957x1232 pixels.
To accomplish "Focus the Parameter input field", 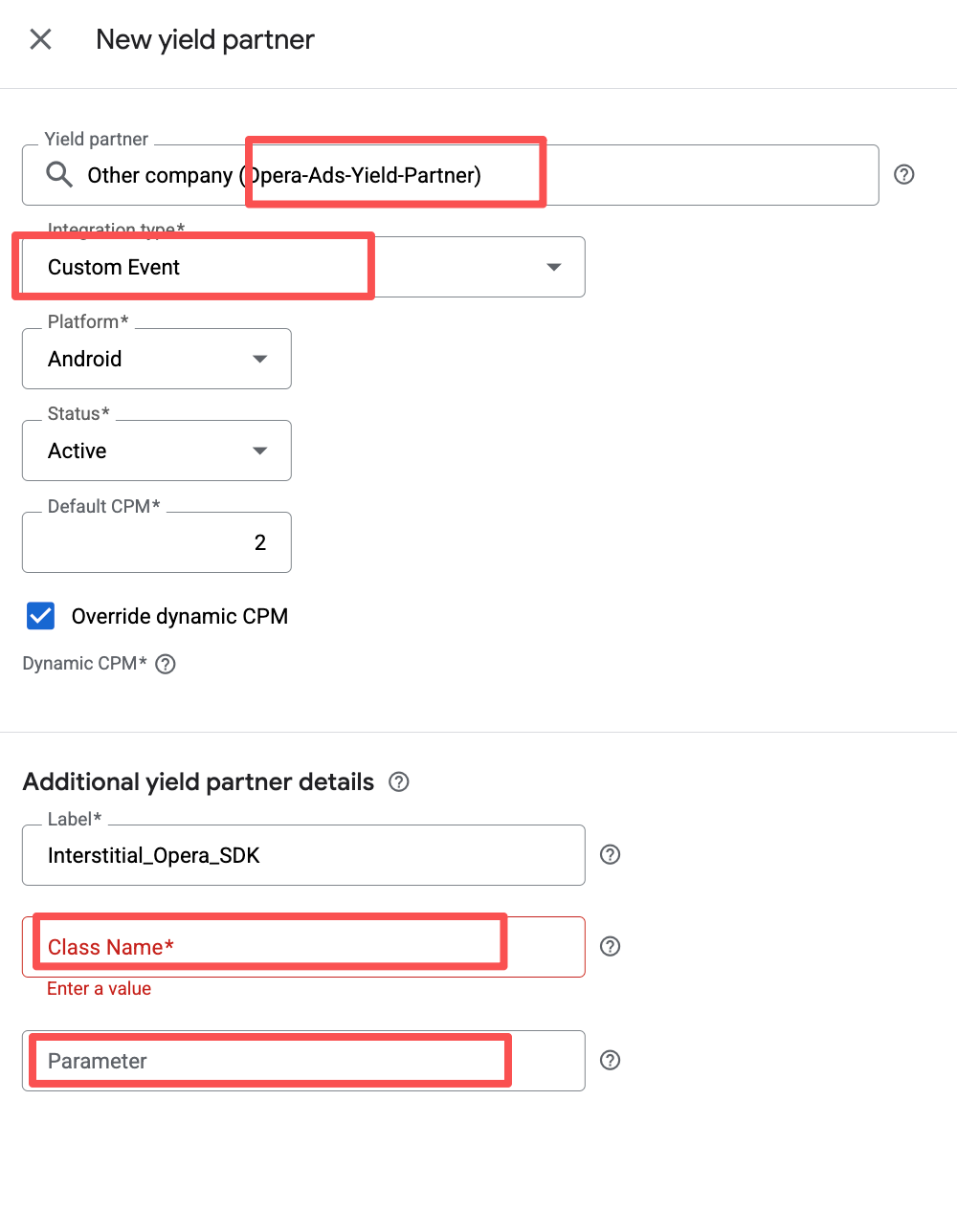I will [x=303, y=1061].
